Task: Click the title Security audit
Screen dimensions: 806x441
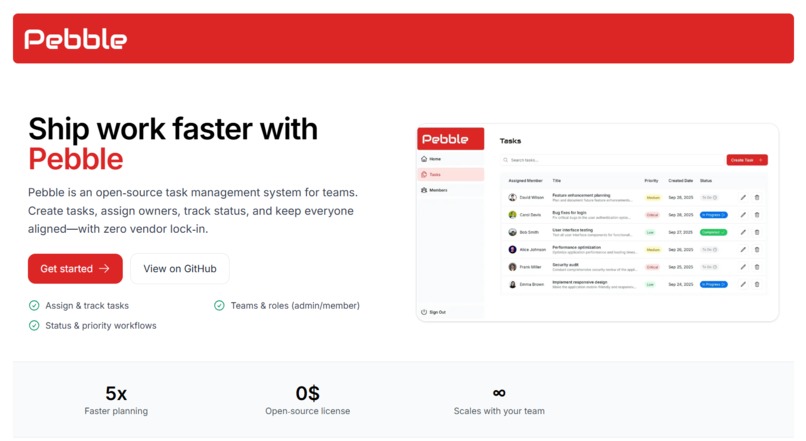Action: [x=565, y=265]
